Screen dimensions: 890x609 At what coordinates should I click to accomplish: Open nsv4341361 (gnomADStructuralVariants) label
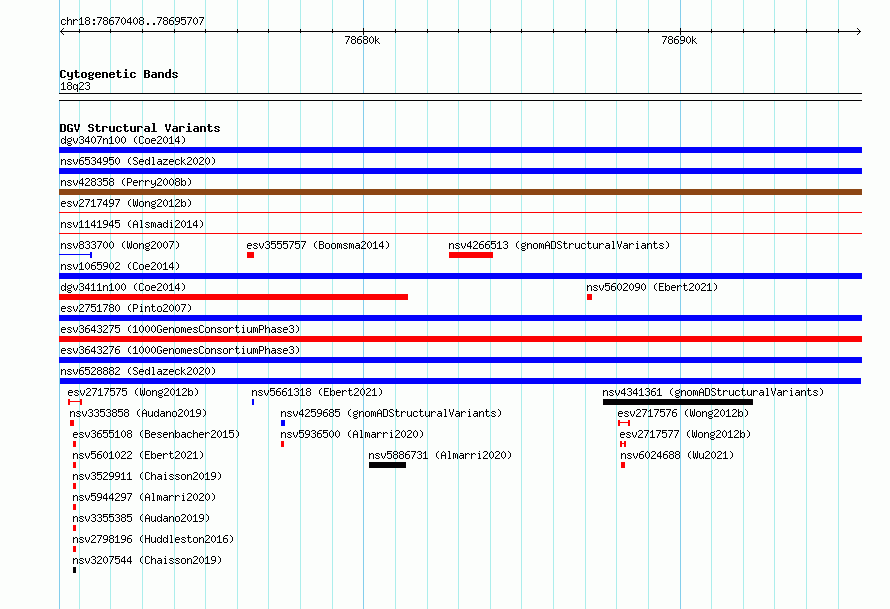713,392
